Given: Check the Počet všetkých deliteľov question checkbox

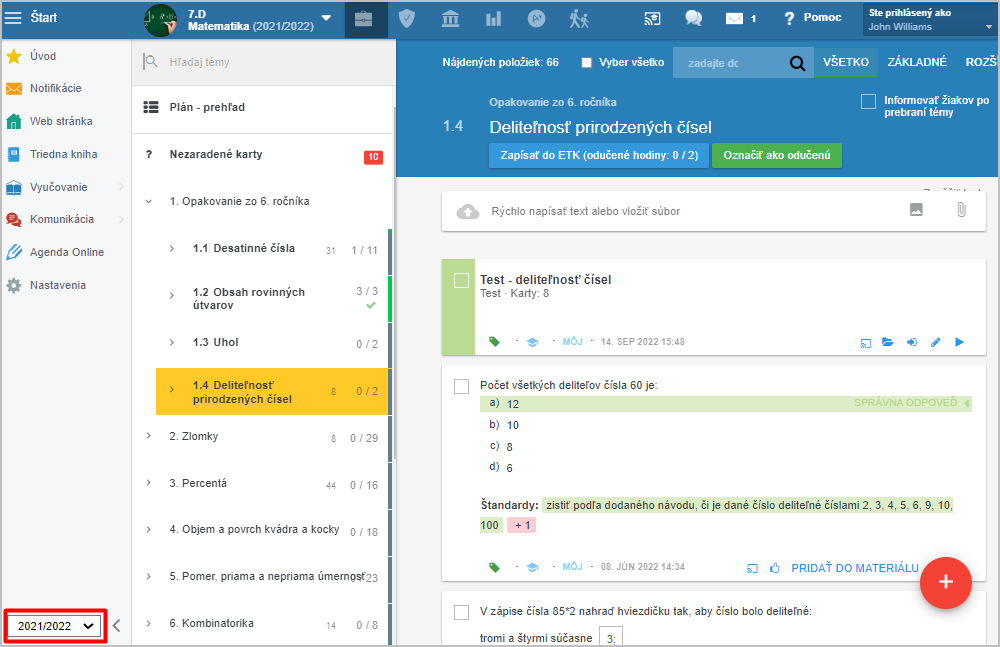Looking at the screenshot, I should tap(461, 386).
